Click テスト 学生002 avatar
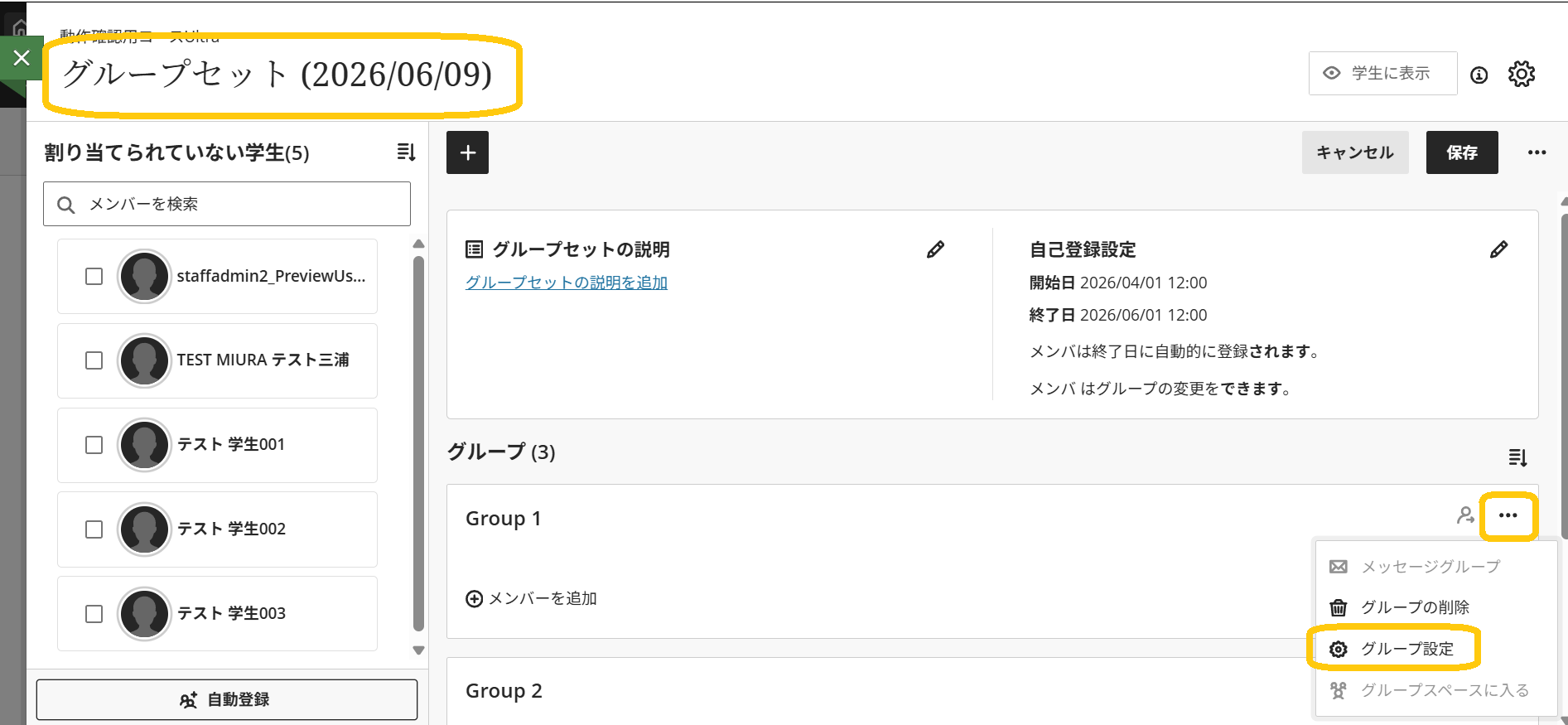 point(144,529)
